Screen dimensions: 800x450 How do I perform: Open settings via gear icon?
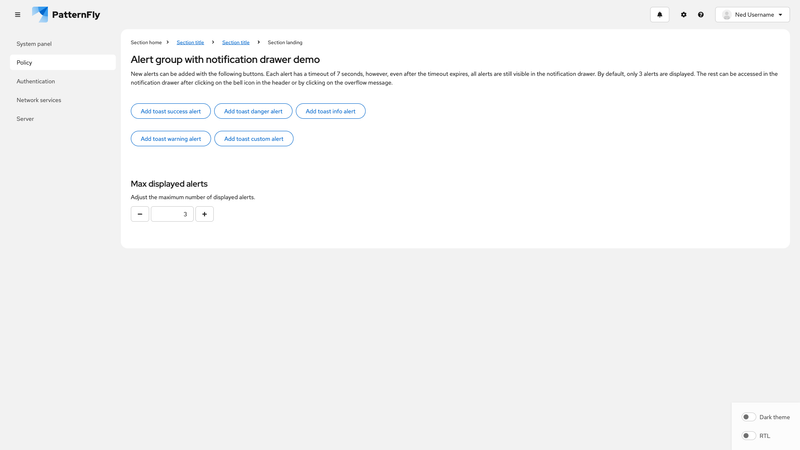[x=684, y=15]
